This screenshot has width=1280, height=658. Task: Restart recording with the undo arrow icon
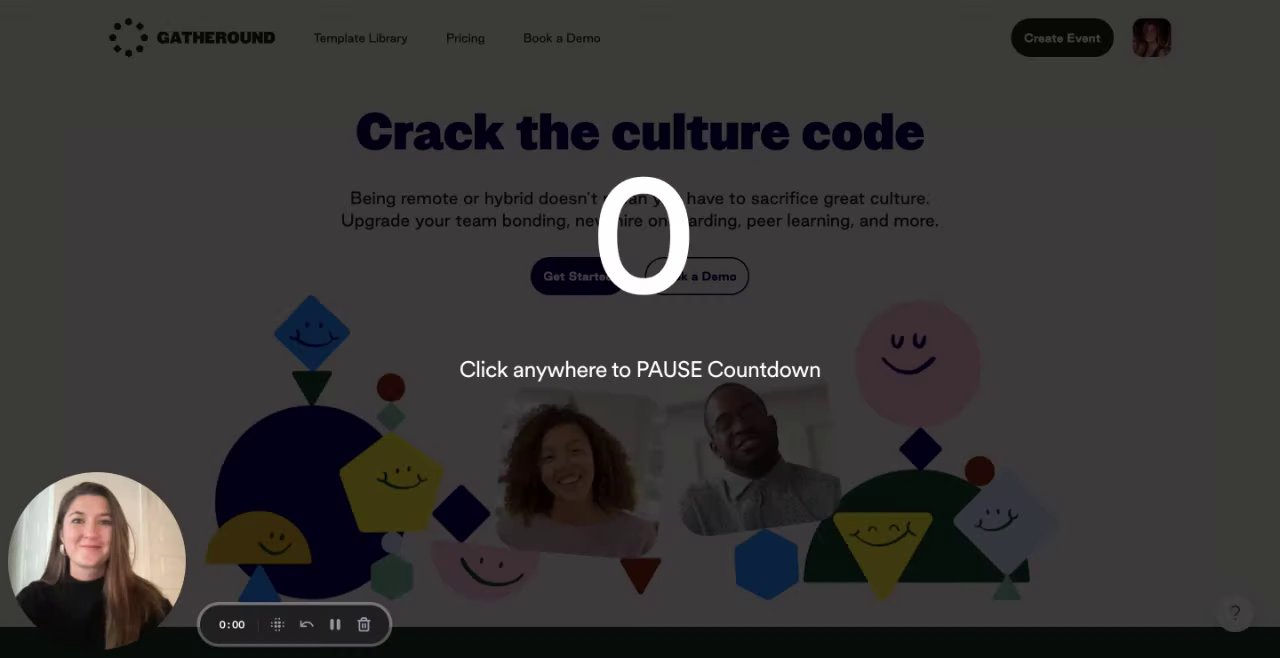coord(307,624)
